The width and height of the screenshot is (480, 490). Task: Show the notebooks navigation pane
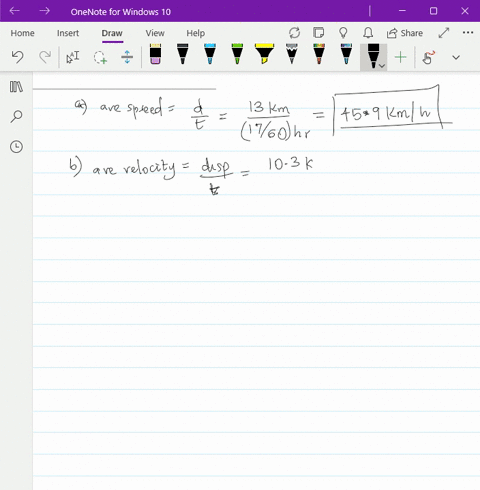16,87
